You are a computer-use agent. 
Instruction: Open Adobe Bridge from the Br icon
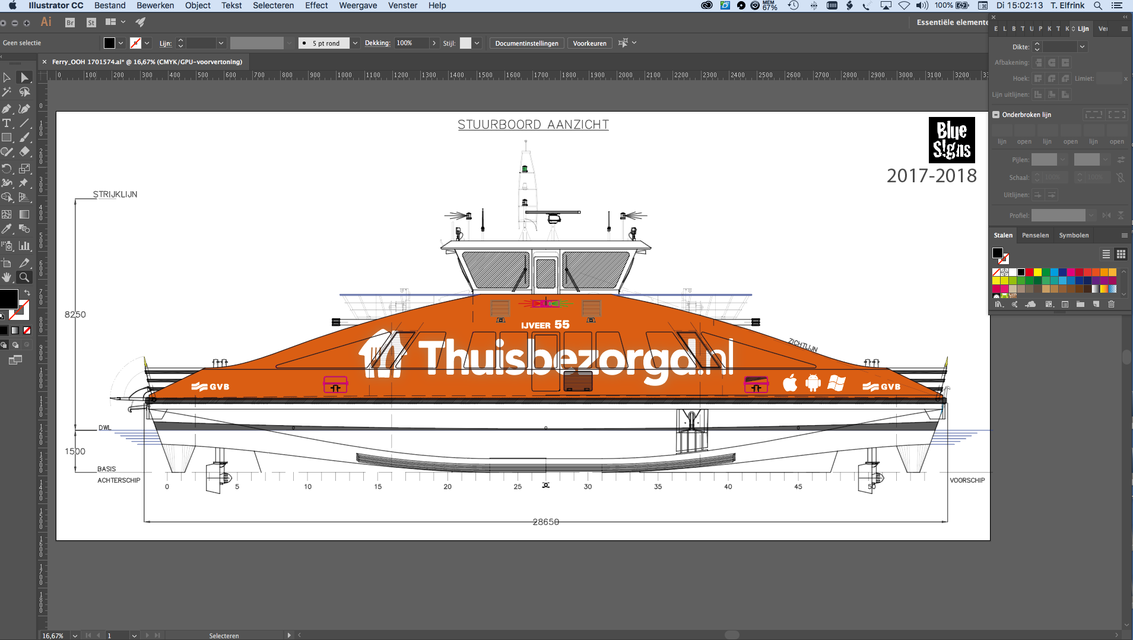pyautogui.click(x=70, y=22)
